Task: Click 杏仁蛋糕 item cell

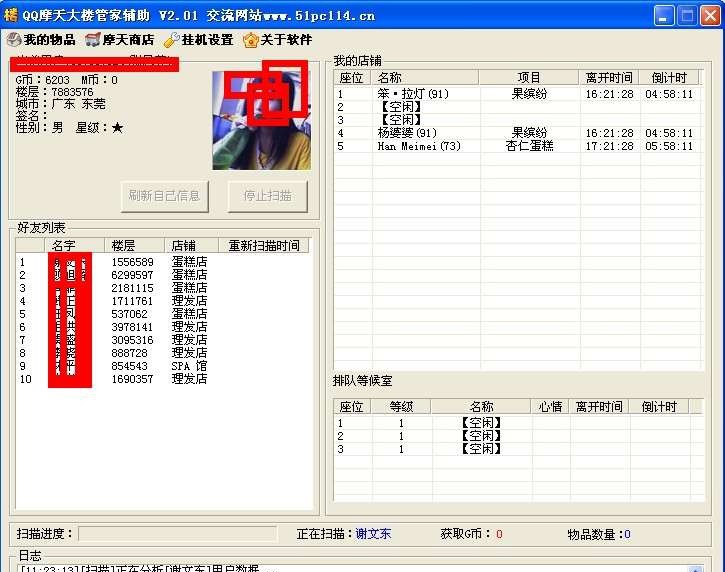Action: tap(529, 146)
